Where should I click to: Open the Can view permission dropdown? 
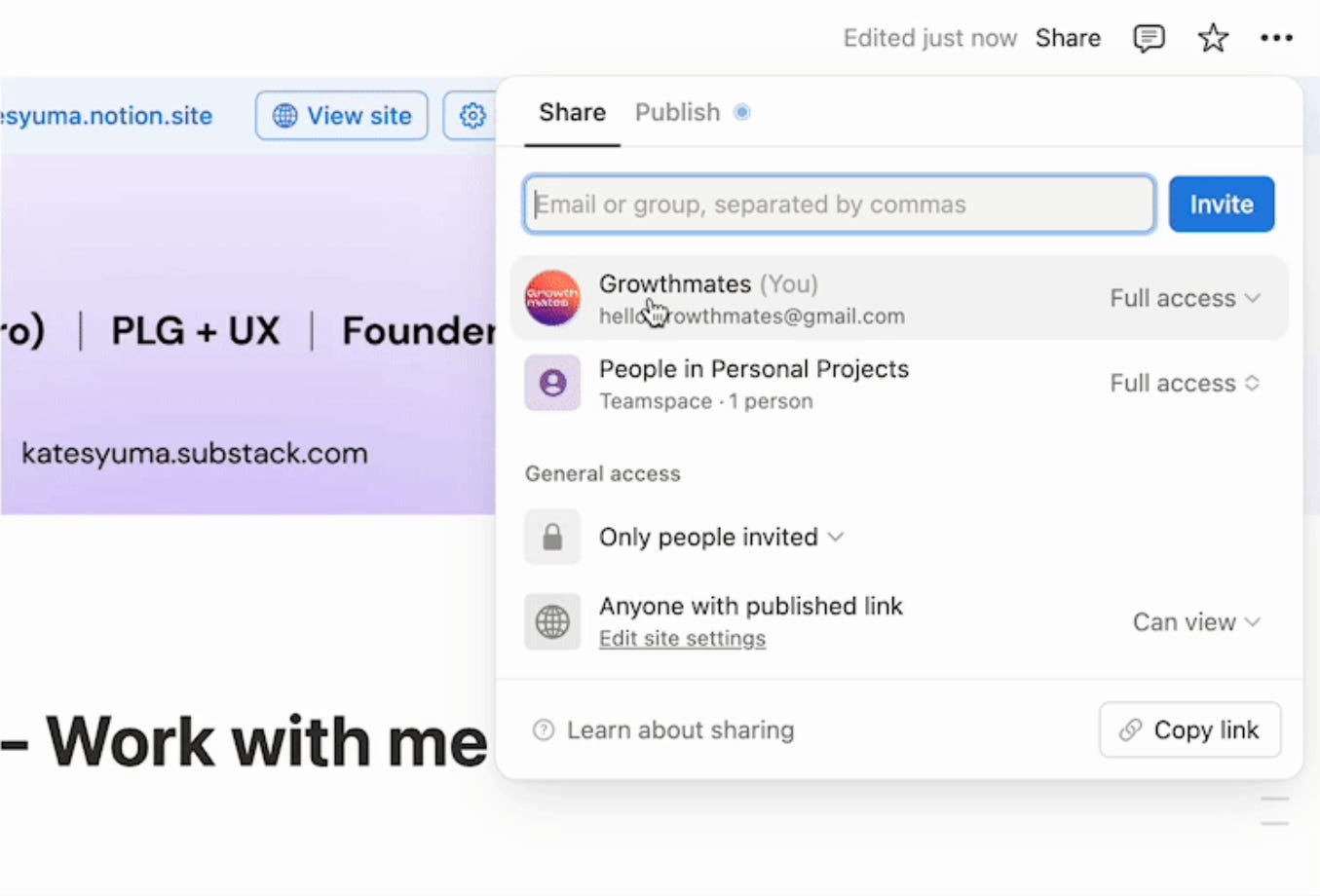[x=1196, y=621]
